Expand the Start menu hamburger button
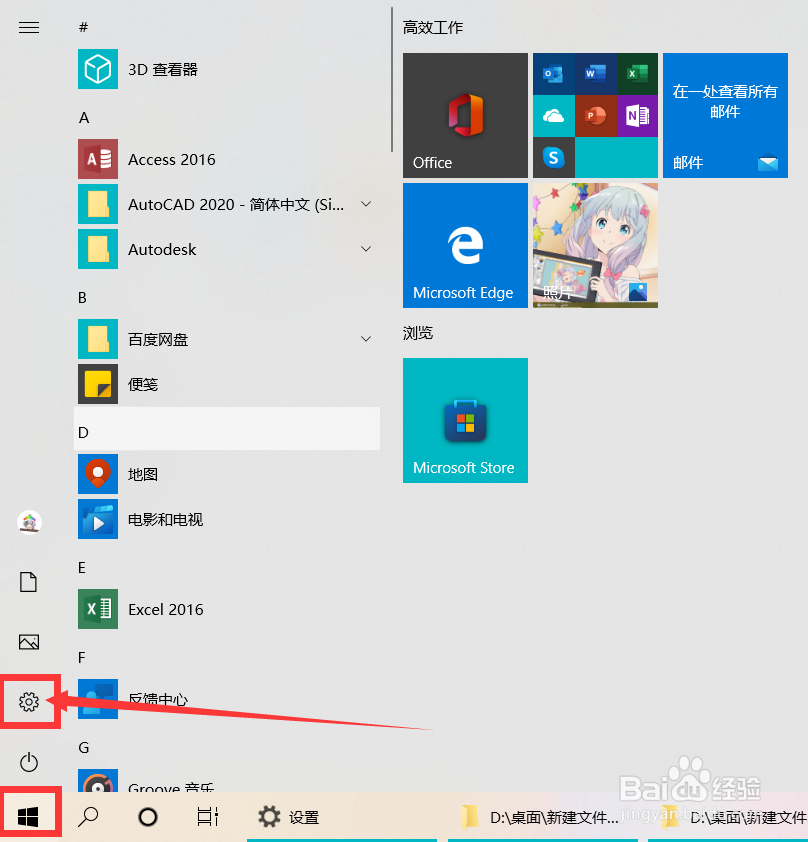 click(x=29, y=27)
